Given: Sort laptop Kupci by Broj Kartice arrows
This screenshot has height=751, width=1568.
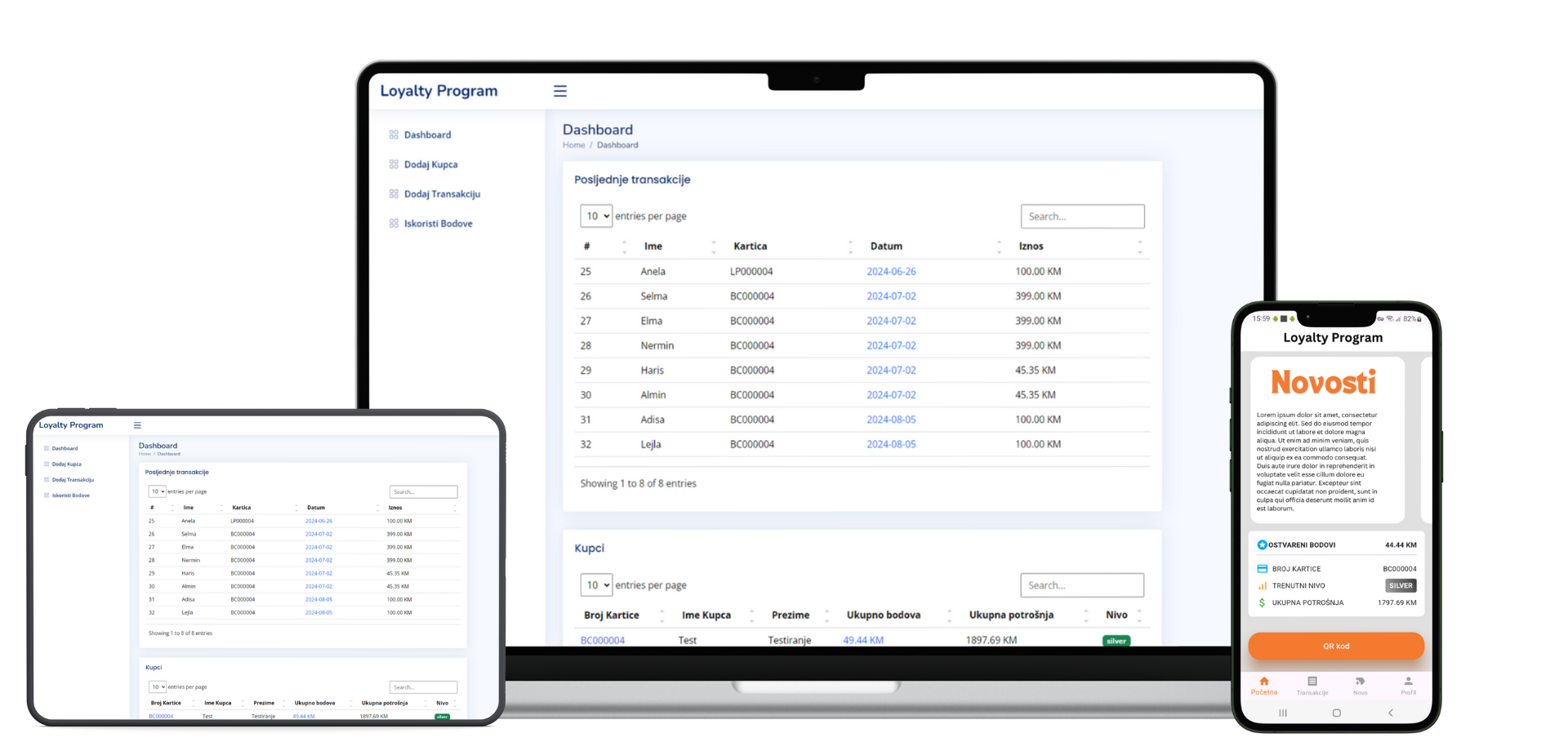Looking at the screenshot, I should click(x=661, y=615).
